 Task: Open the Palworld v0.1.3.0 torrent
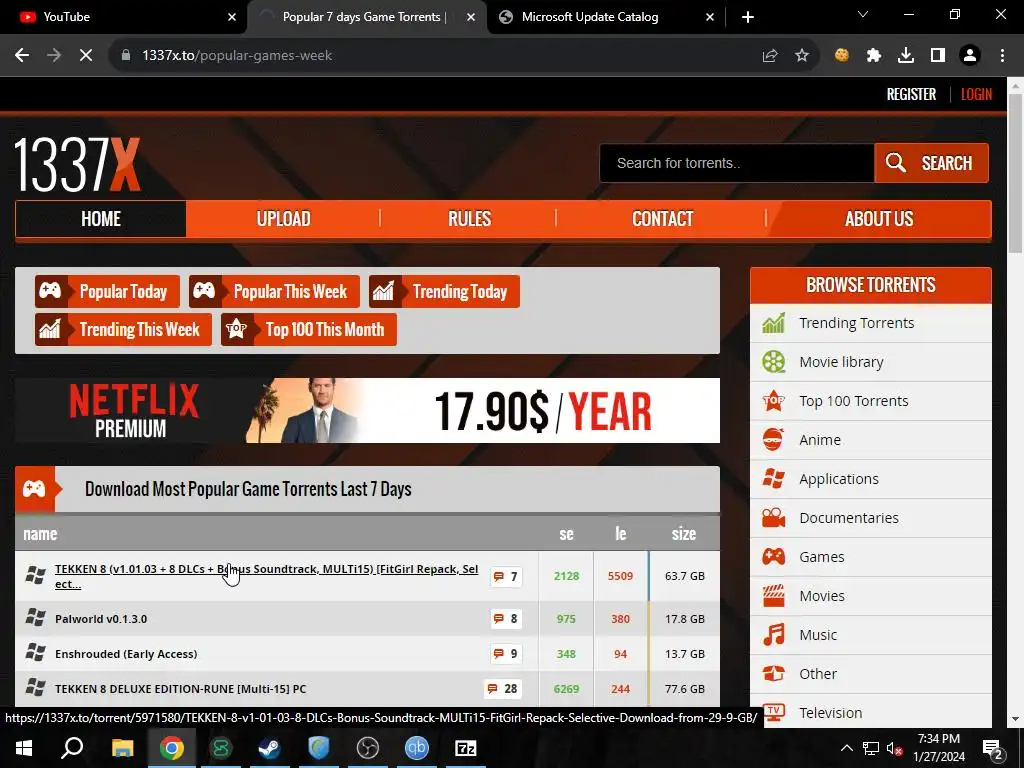click(101, 619)
